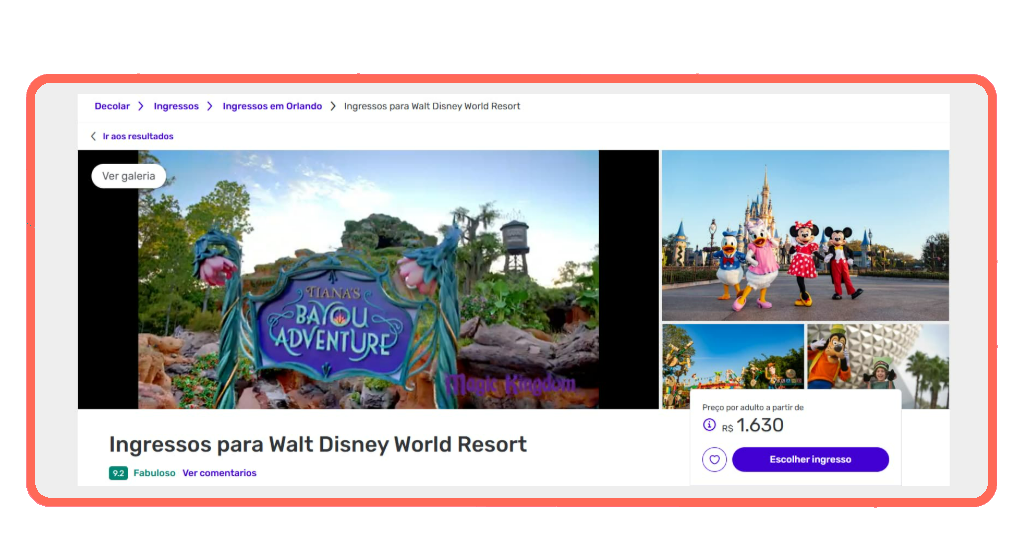
Task: Click the 9.2 rating badge
Action: [x=118, y=473]
